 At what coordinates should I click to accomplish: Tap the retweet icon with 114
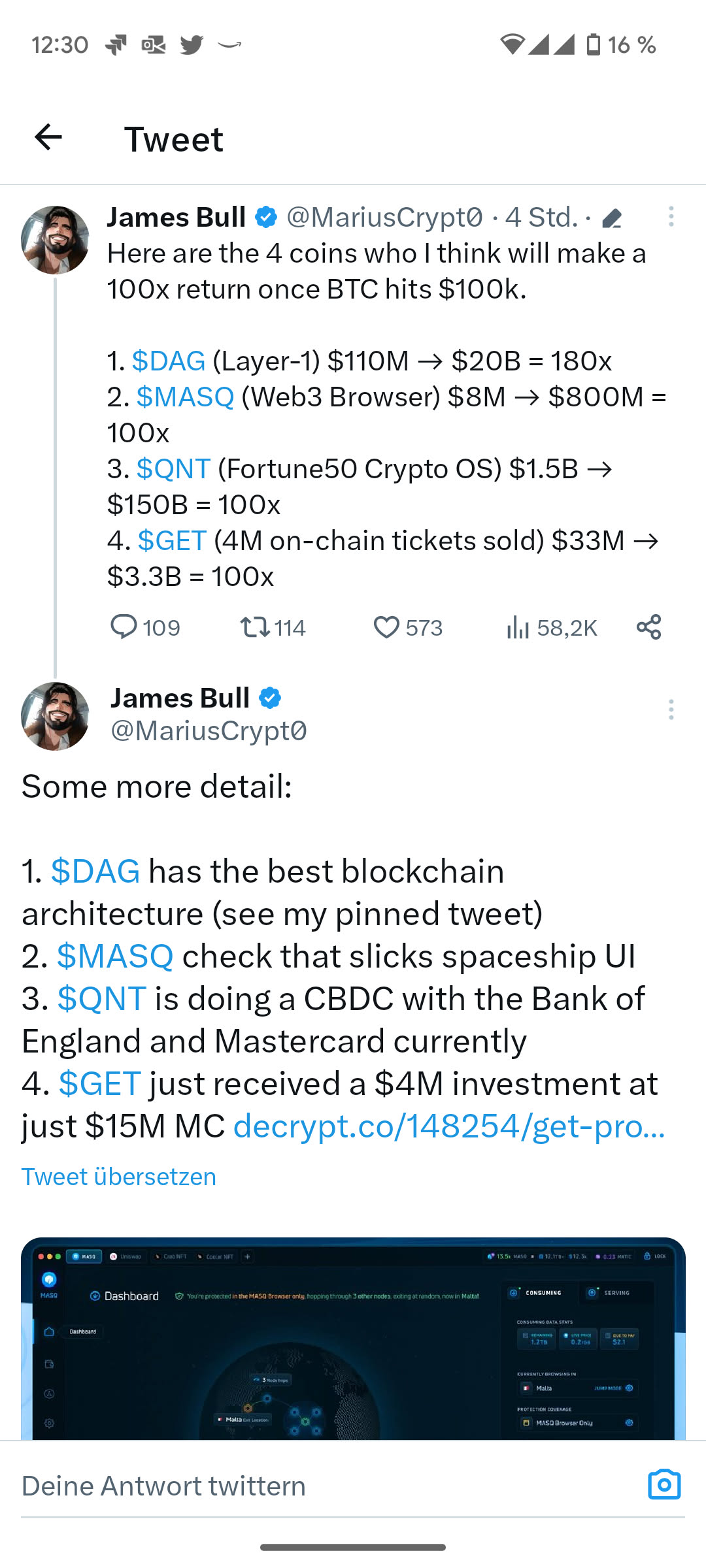pyautogui.click(x=254, y=627)
